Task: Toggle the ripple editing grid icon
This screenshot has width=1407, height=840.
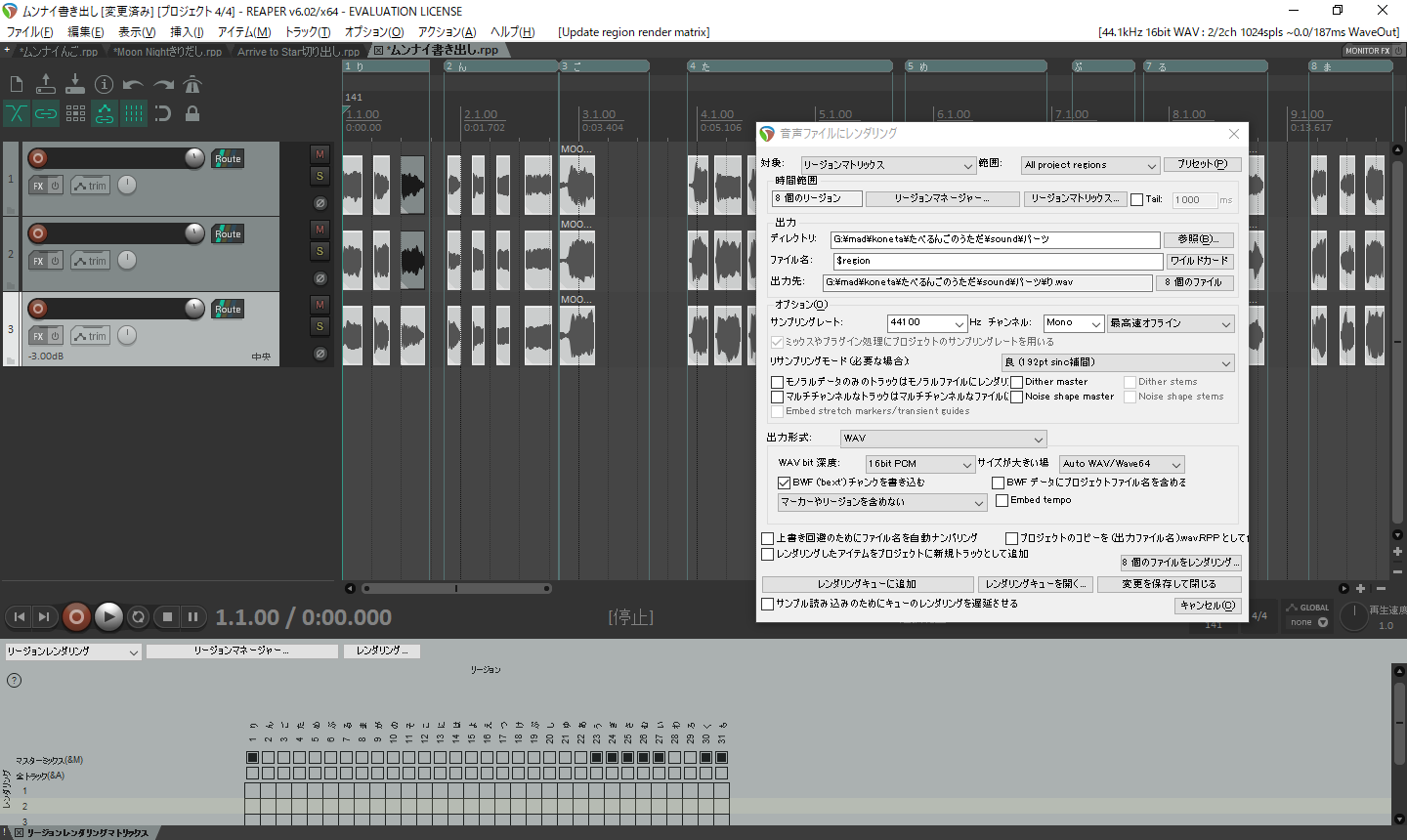Action: pos(75,113)
